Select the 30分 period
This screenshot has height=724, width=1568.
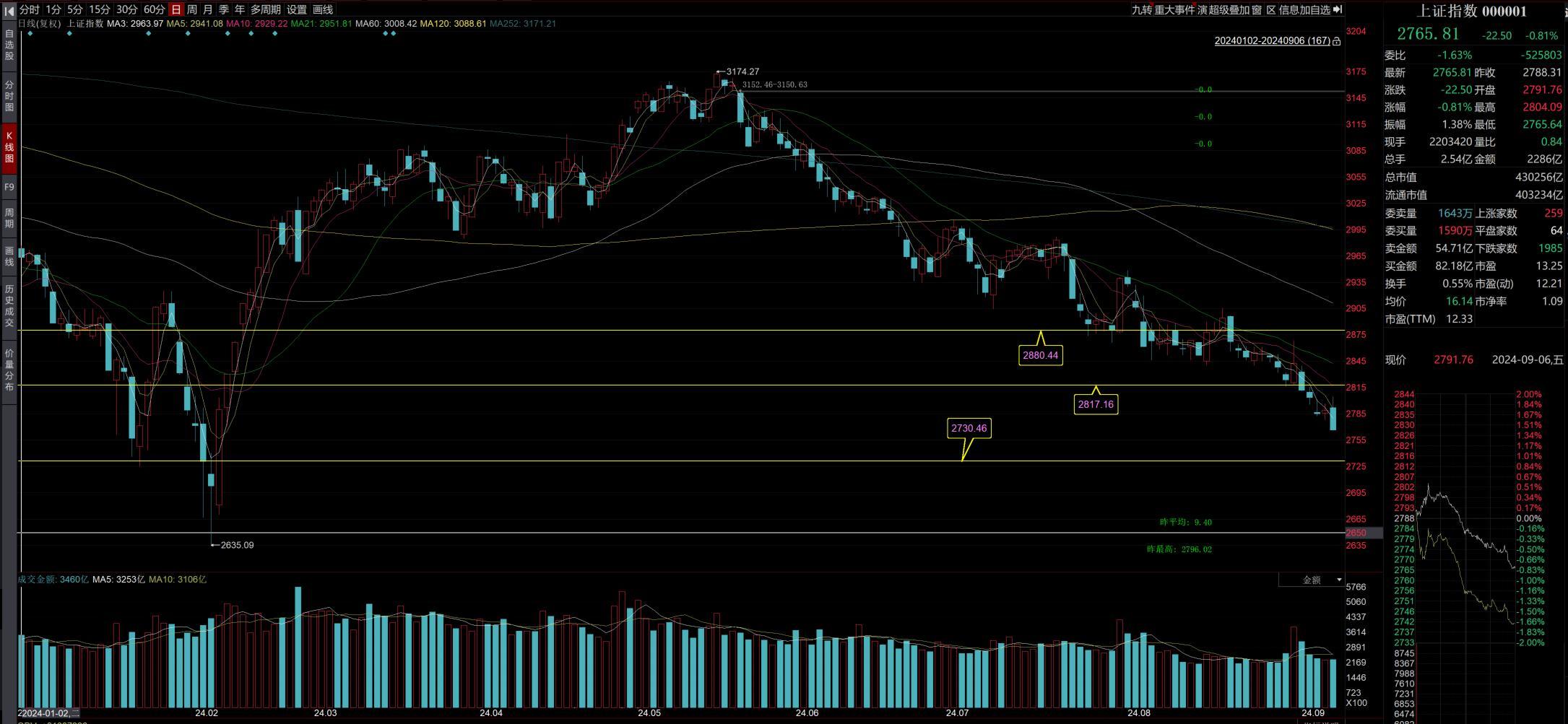click(126, 9)
